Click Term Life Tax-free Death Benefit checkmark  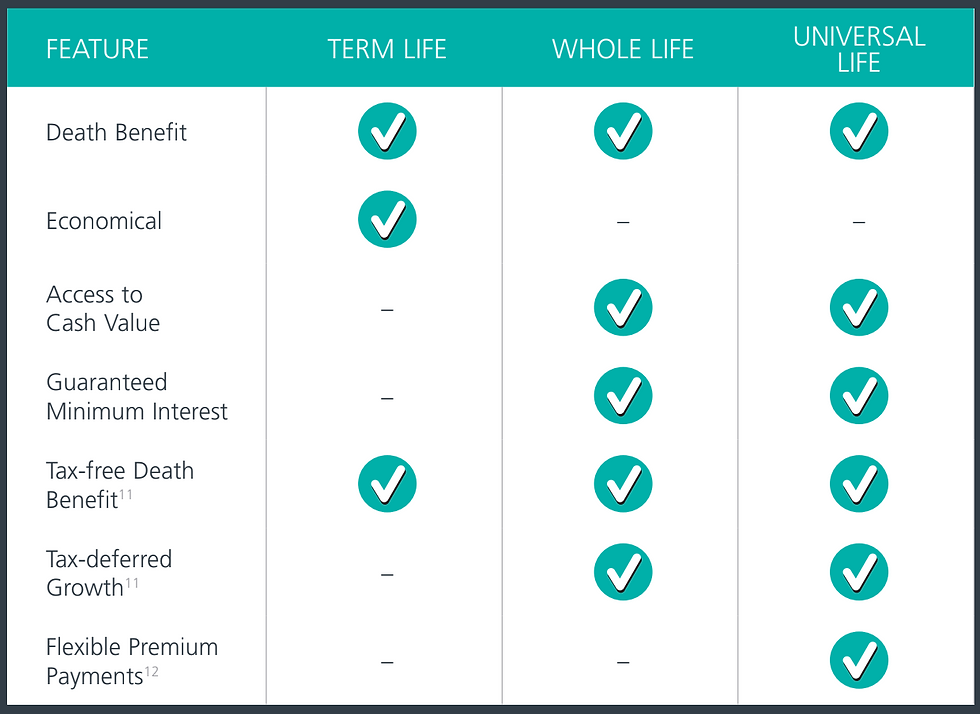387,484
